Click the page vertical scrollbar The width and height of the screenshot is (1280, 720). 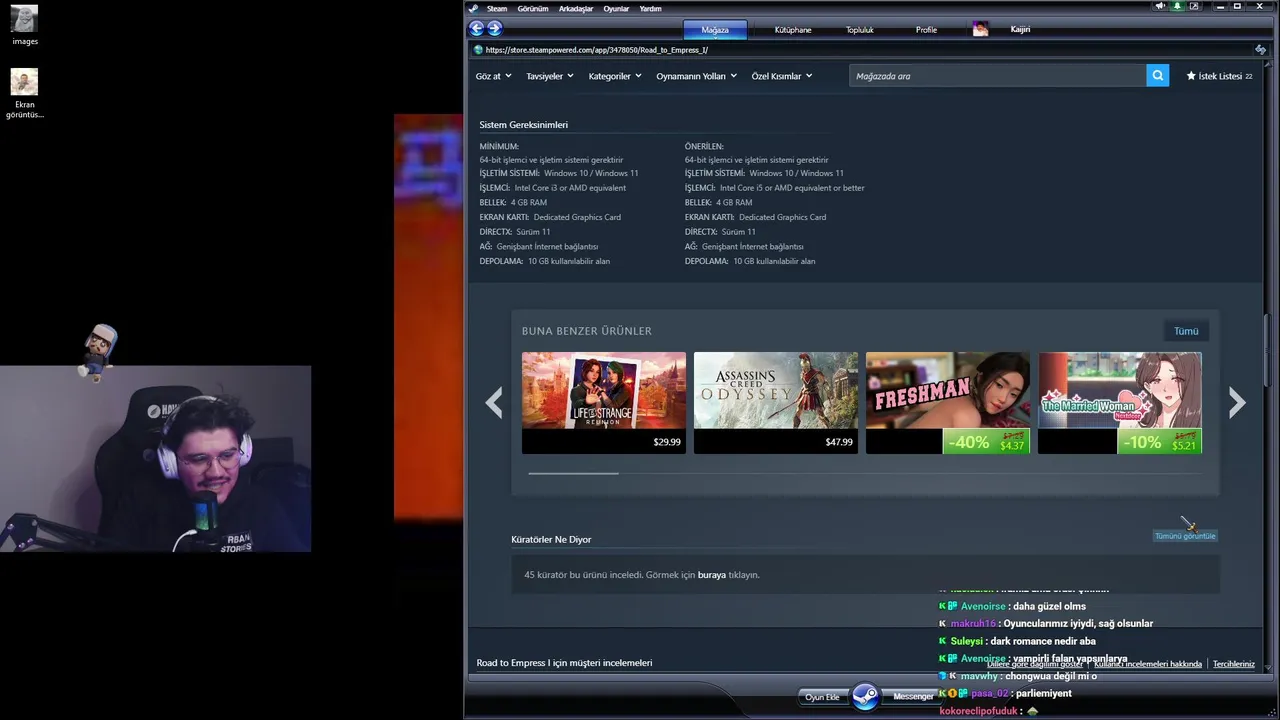click(1266, 350)
